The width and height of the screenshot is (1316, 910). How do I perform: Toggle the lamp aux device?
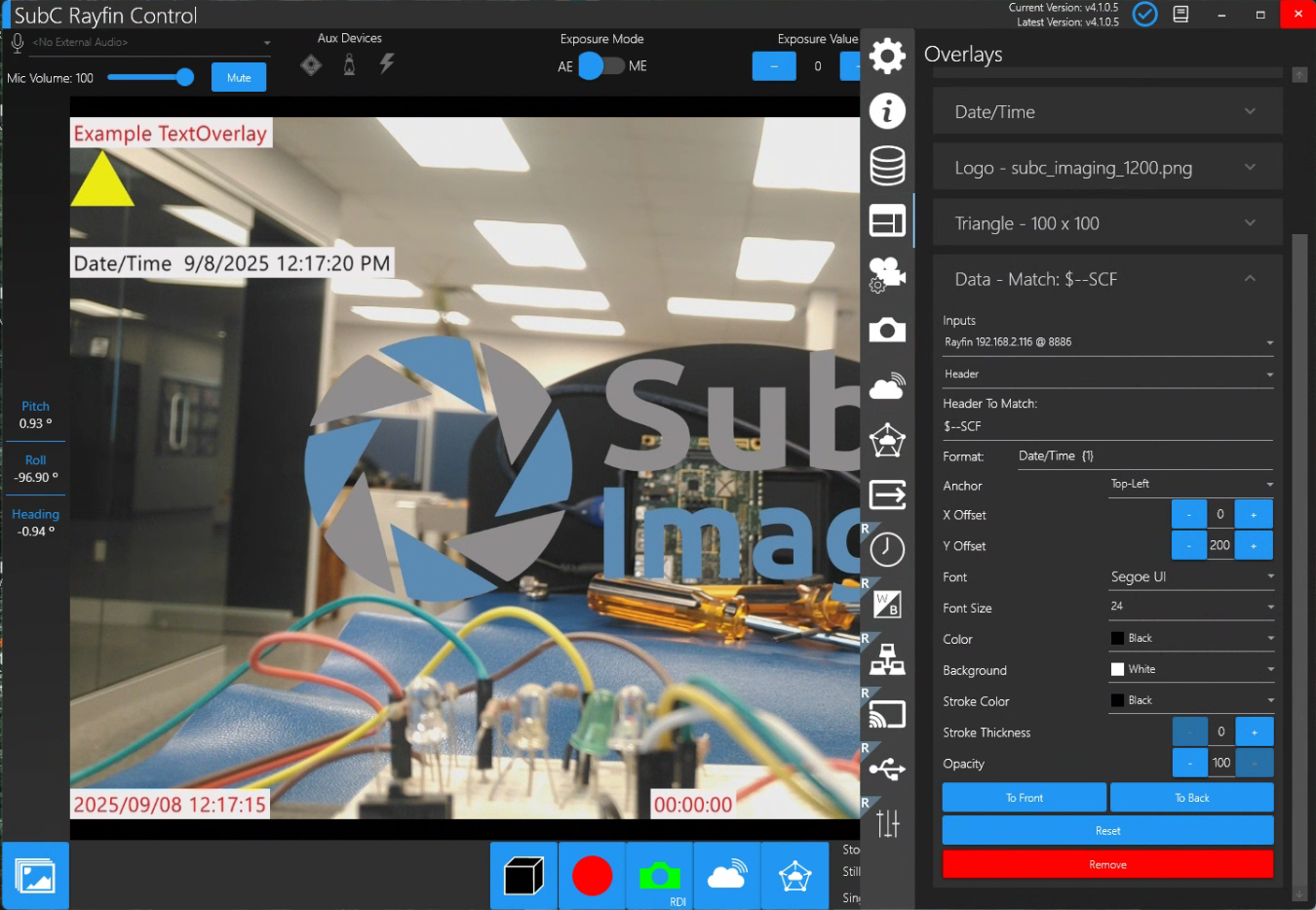pyautogui.click(x=349, y=65)
